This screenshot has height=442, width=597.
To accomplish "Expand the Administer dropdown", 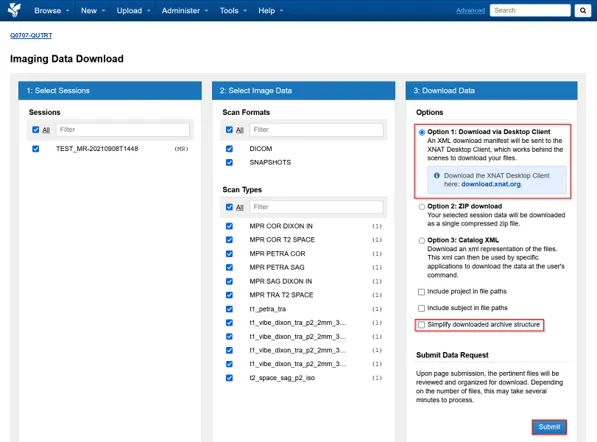I will click(185, 11).
